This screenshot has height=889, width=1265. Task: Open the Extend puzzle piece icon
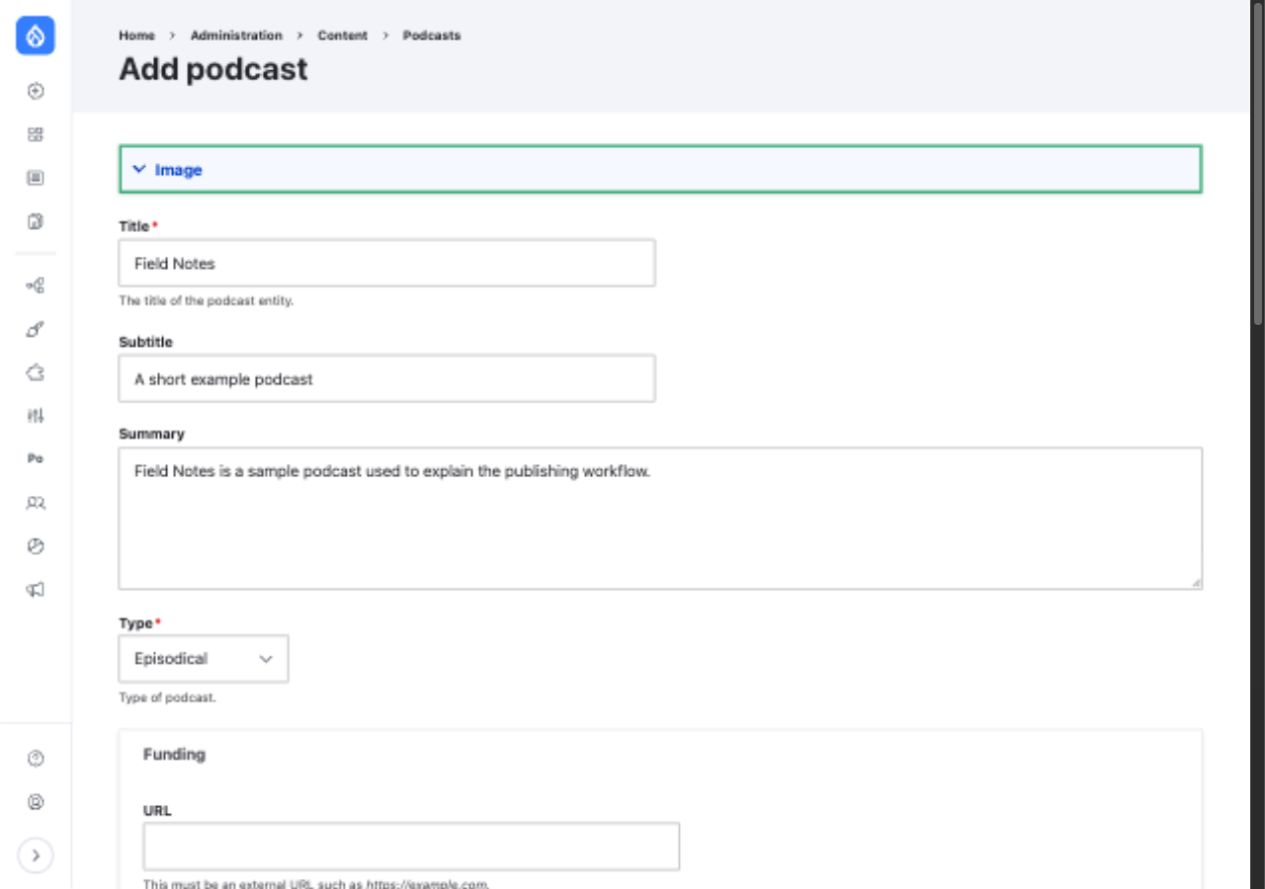pos(35,372)
